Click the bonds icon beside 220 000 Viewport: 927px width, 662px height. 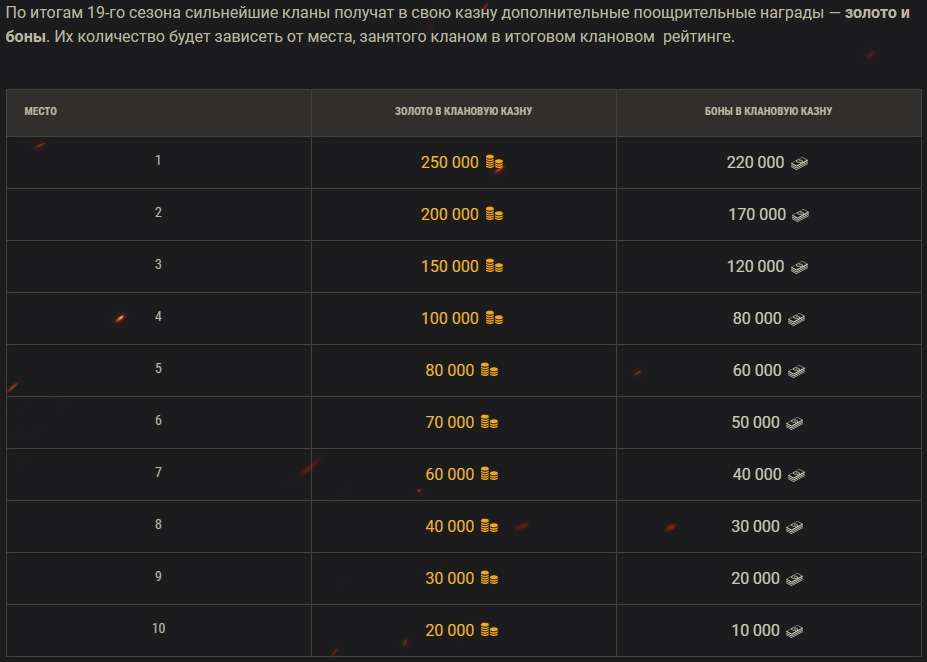799,163
